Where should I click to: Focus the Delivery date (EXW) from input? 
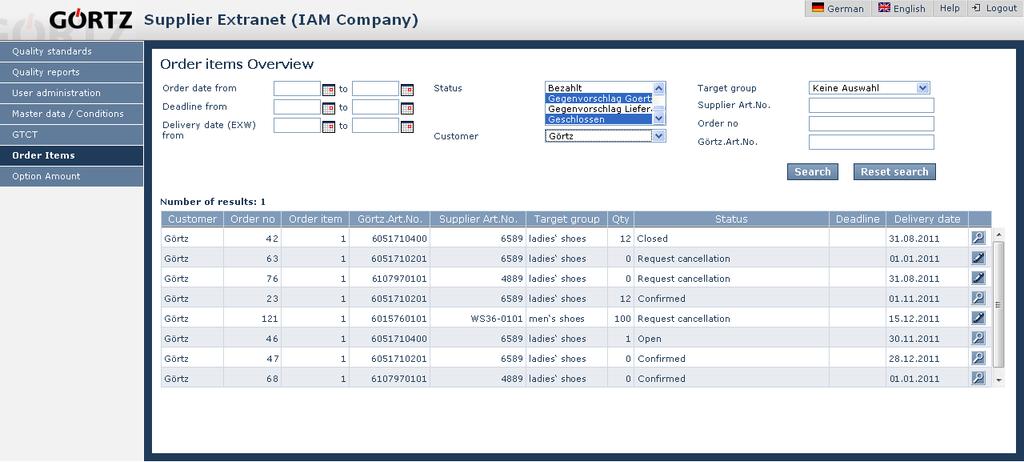[297, 125]
